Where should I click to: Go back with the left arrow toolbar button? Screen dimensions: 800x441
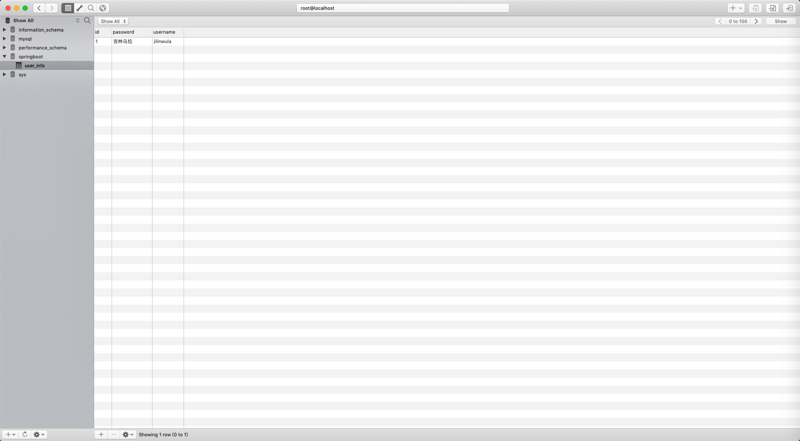(39, 8)
